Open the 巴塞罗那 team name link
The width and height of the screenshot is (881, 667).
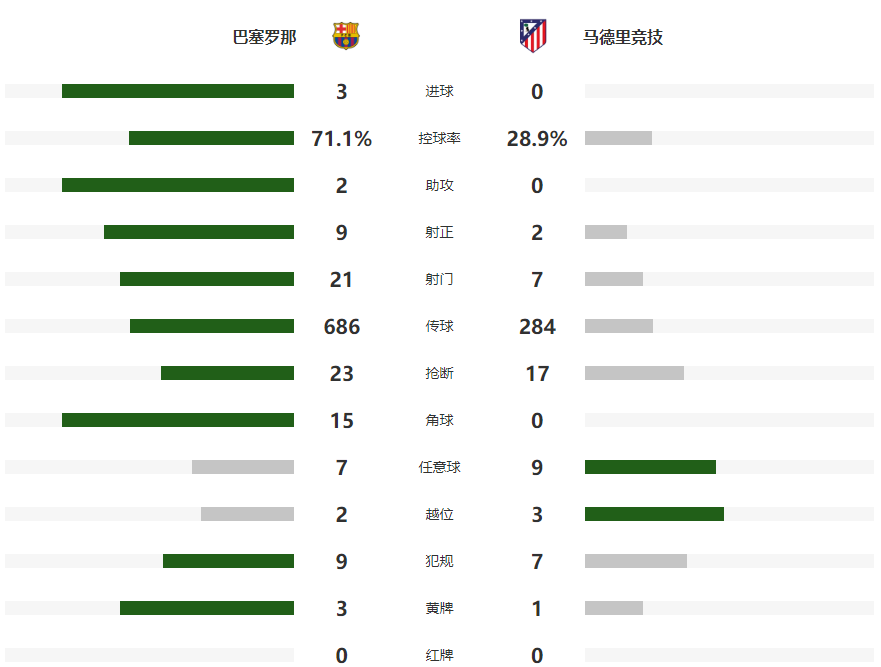264,38
